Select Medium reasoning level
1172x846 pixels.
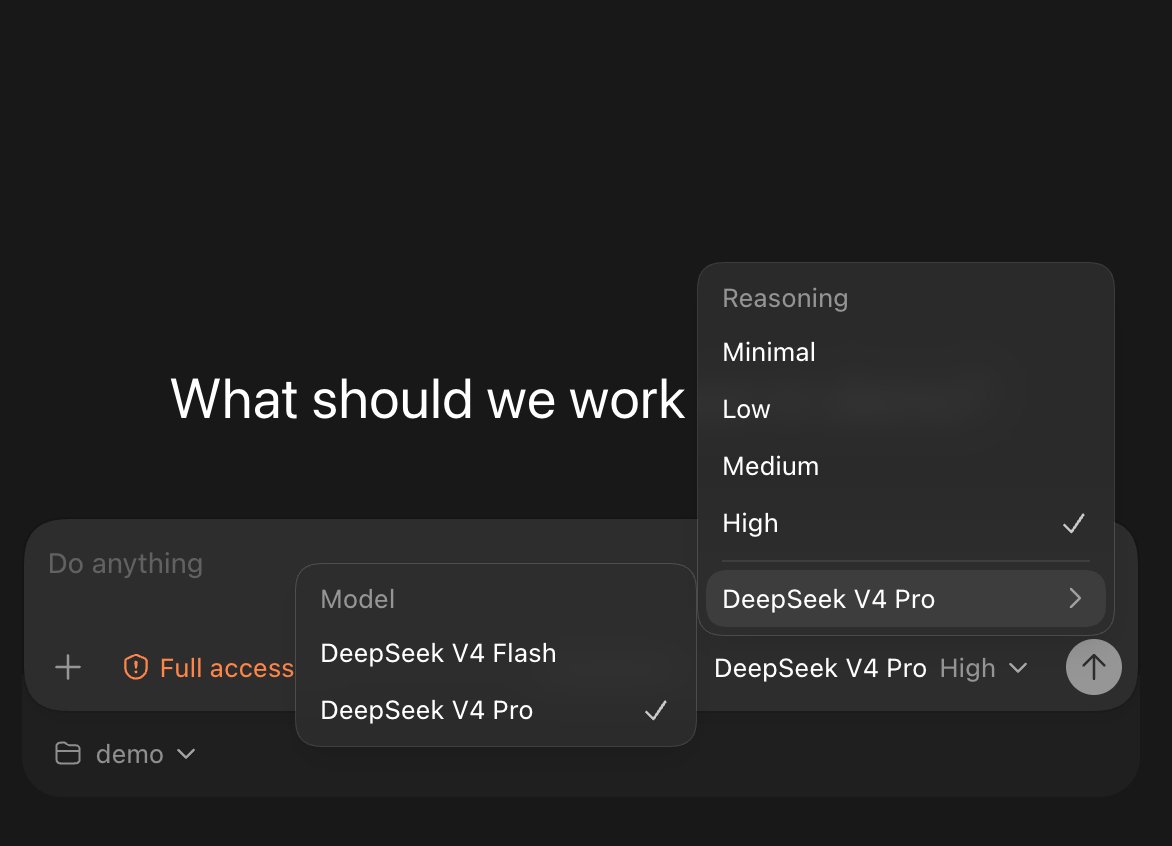(905, 466)
